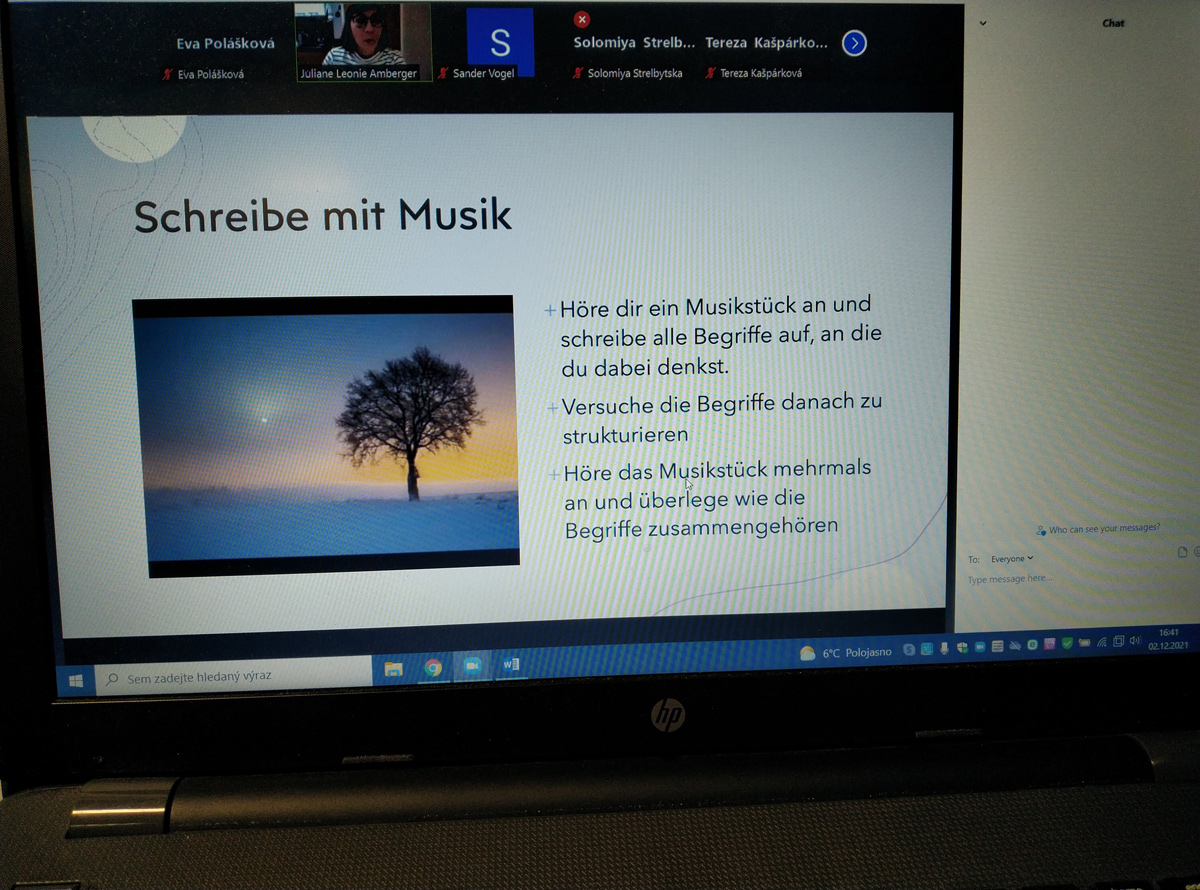
Task: Show next participants with the arrow button
Action: pyautogui.click(x=854, y=43)
